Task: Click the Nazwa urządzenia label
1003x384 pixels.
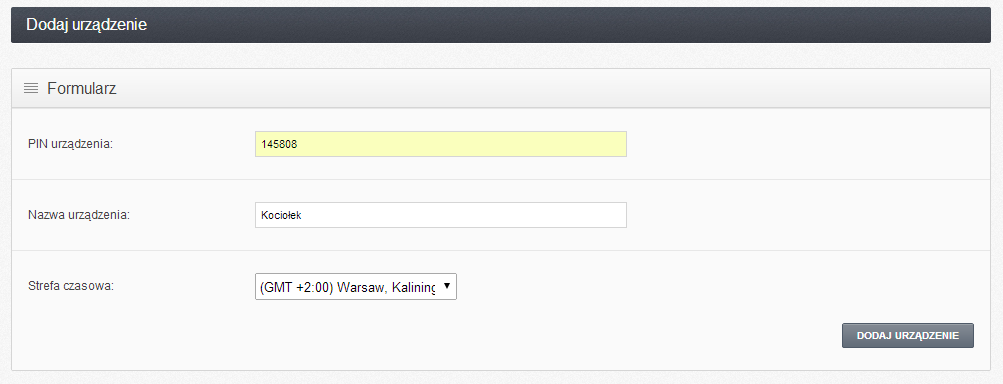Action: tap(79, 215)
